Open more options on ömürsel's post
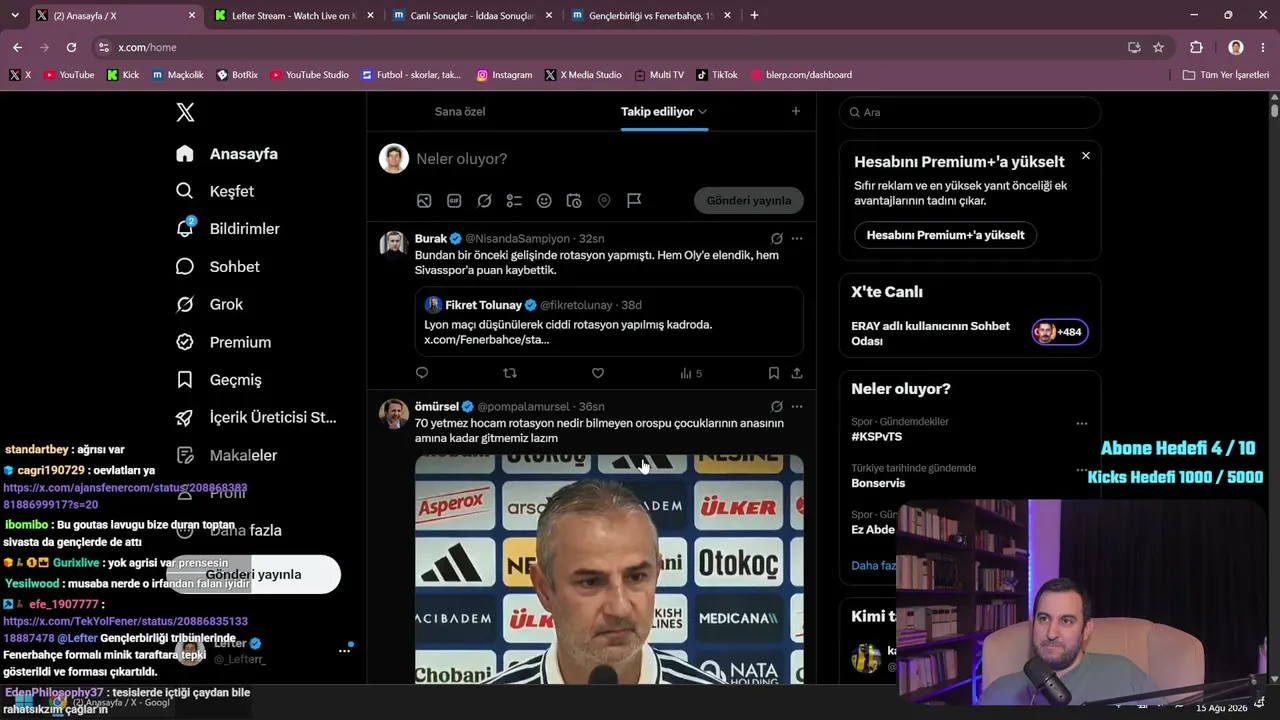 pos(797,407)
